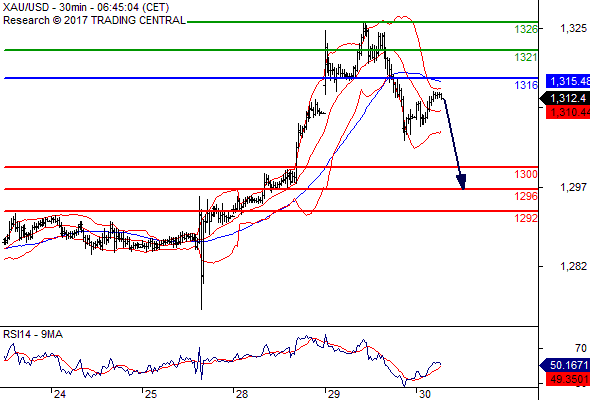This screenshot has width=590, height=400.
Task: Click the green 1326 resistance label
Action: [x=526, y=29]
